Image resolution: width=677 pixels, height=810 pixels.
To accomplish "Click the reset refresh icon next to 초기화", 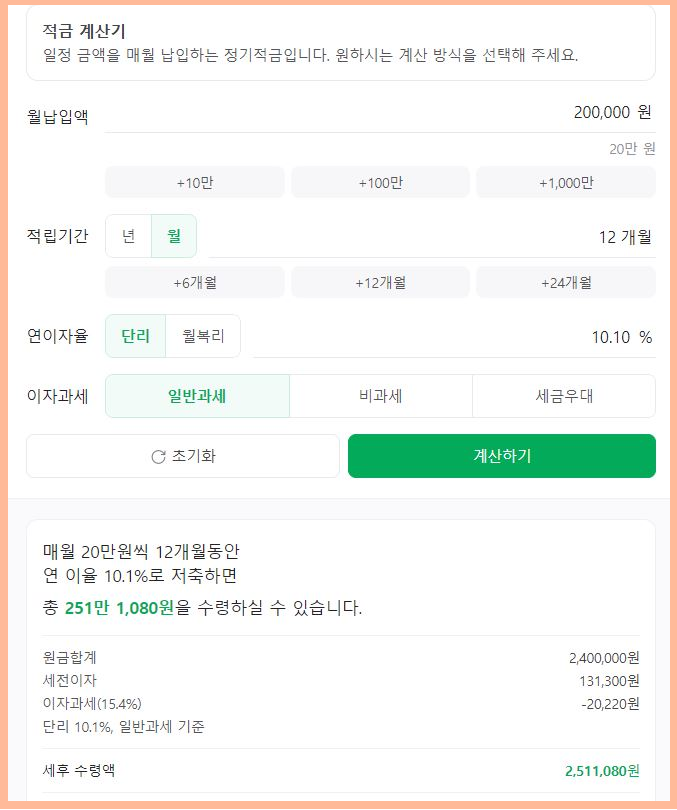I will tap(158, 456).
